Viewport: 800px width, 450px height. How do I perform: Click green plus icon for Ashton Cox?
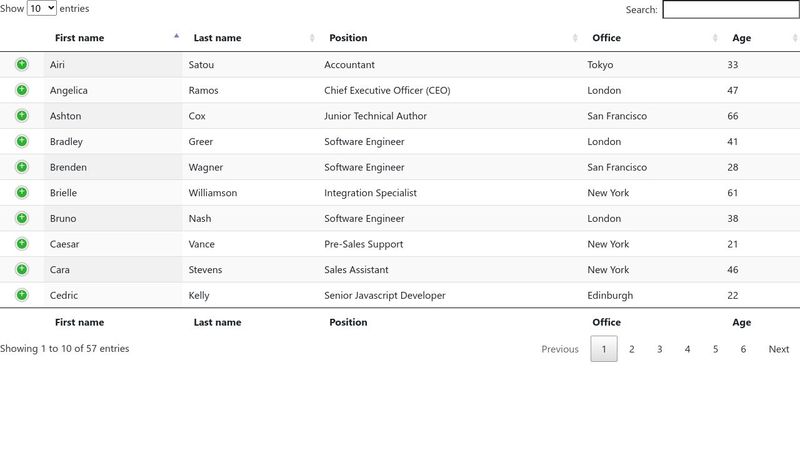coord(22,116)
